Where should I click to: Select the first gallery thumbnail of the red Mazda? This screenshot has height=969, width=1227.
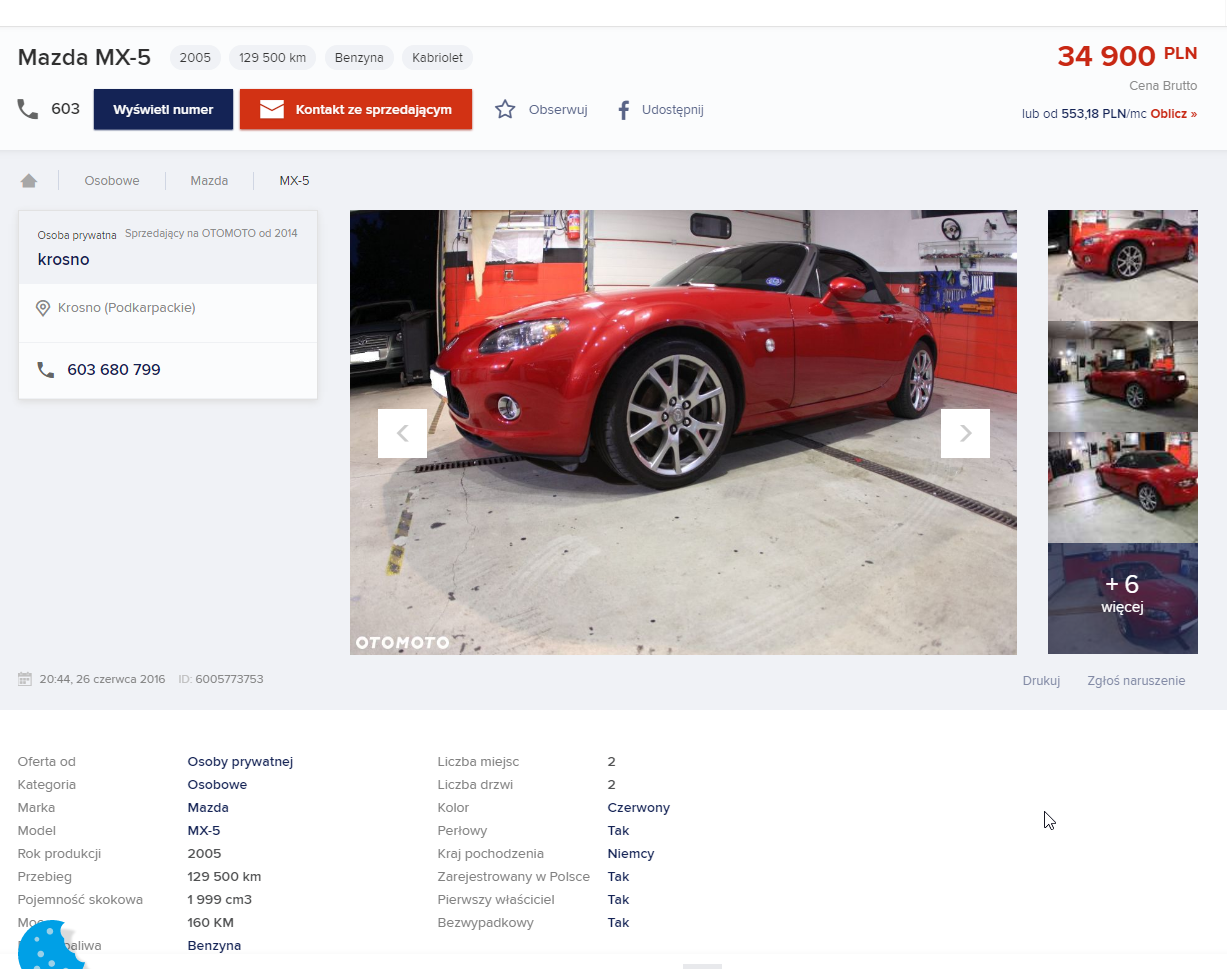pos(1122,265)
